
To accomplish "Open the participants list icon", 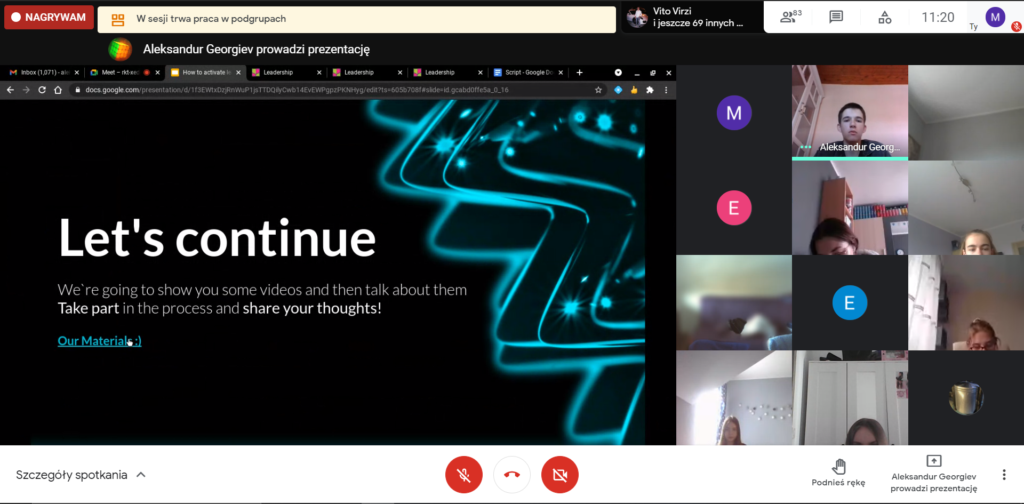I will [790, 17].
